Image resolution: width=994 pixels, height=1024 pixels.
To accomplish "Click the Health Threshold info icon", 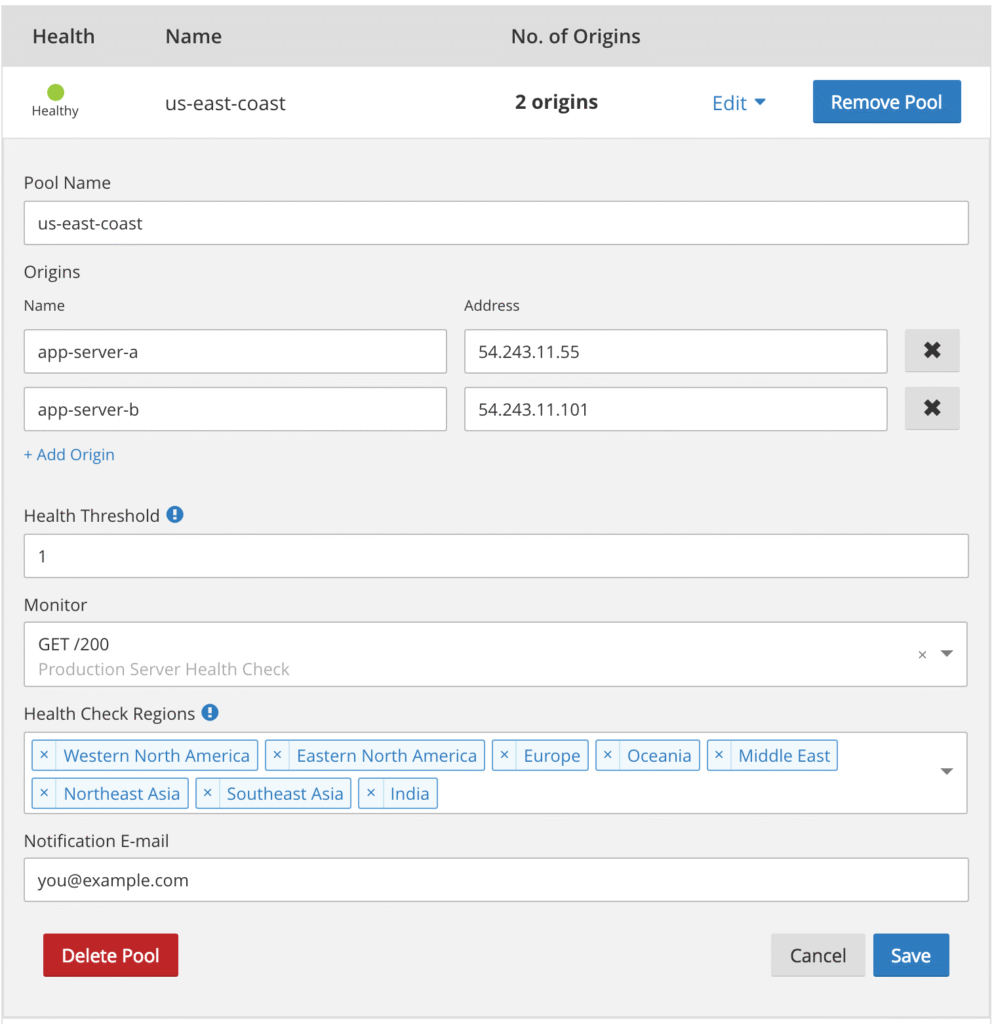I will [x=174, y=514].
